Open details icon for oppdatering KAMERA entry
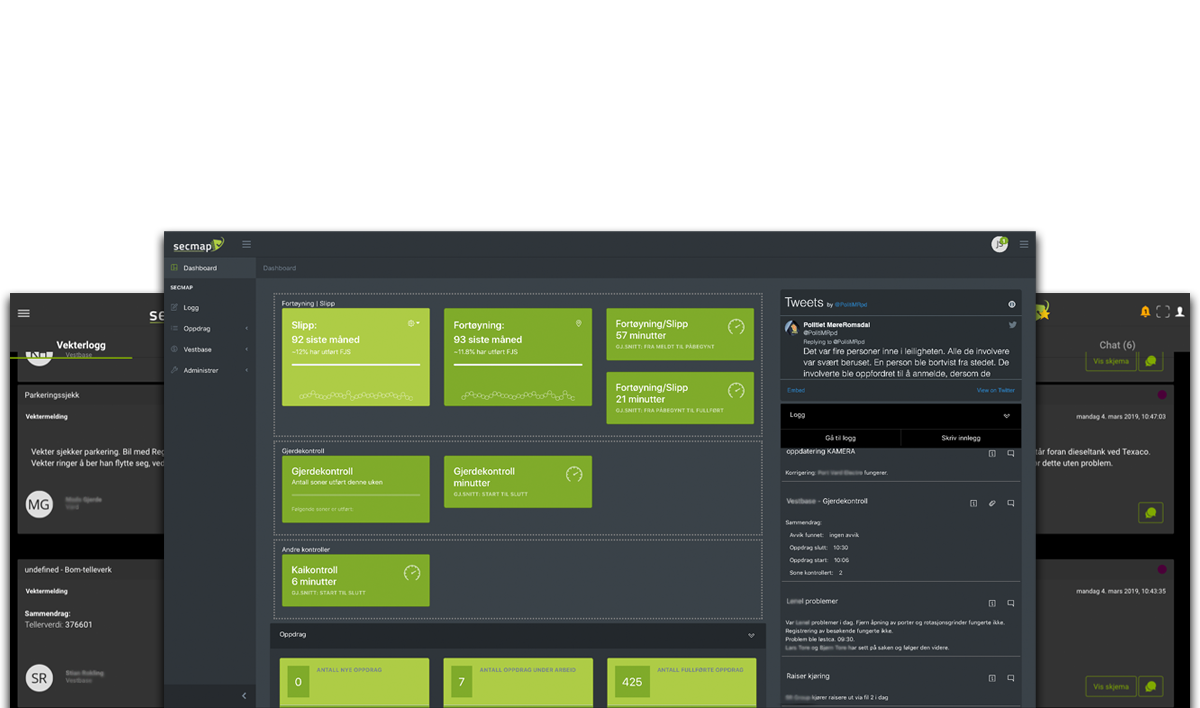Screen dimensions: 1200x708 click(992, 453)
